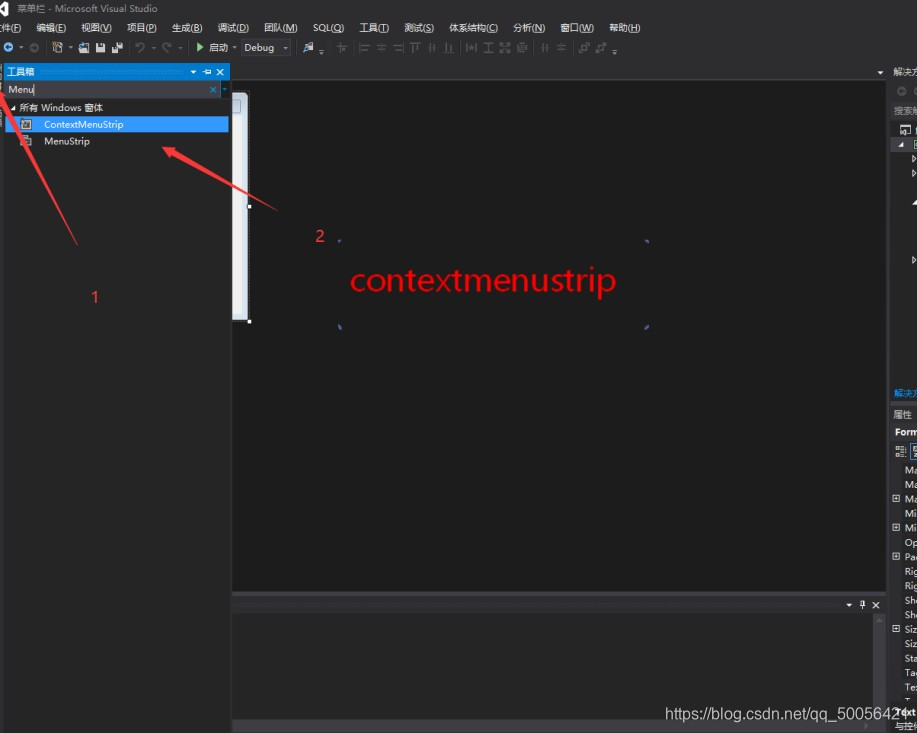This screenshot has width=917, height=733.
Task: Open the 窗口(W) menu
Action: coord(577,27)
